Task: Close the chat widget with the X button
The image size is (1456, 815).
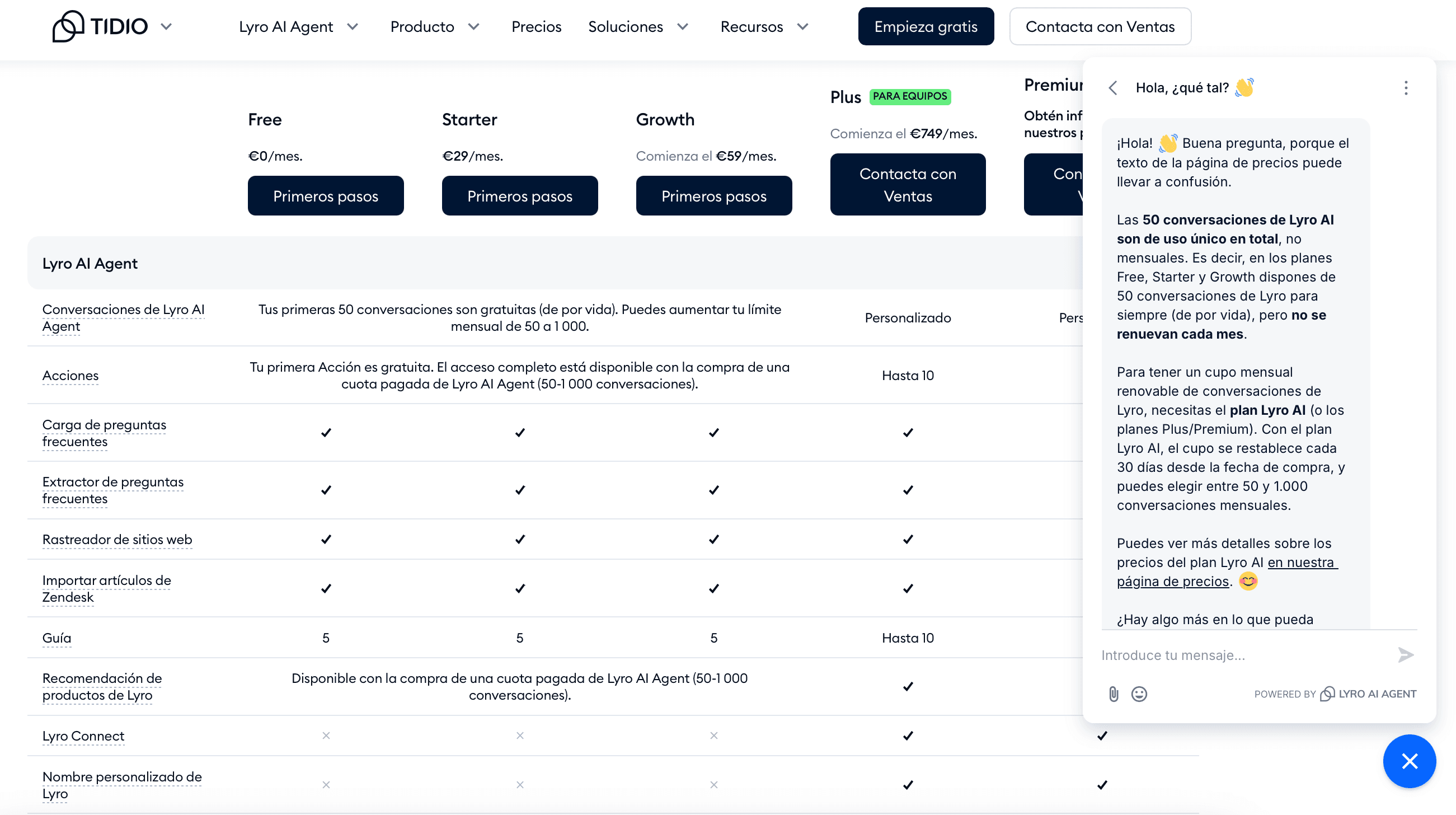Action: point(1409,761)
